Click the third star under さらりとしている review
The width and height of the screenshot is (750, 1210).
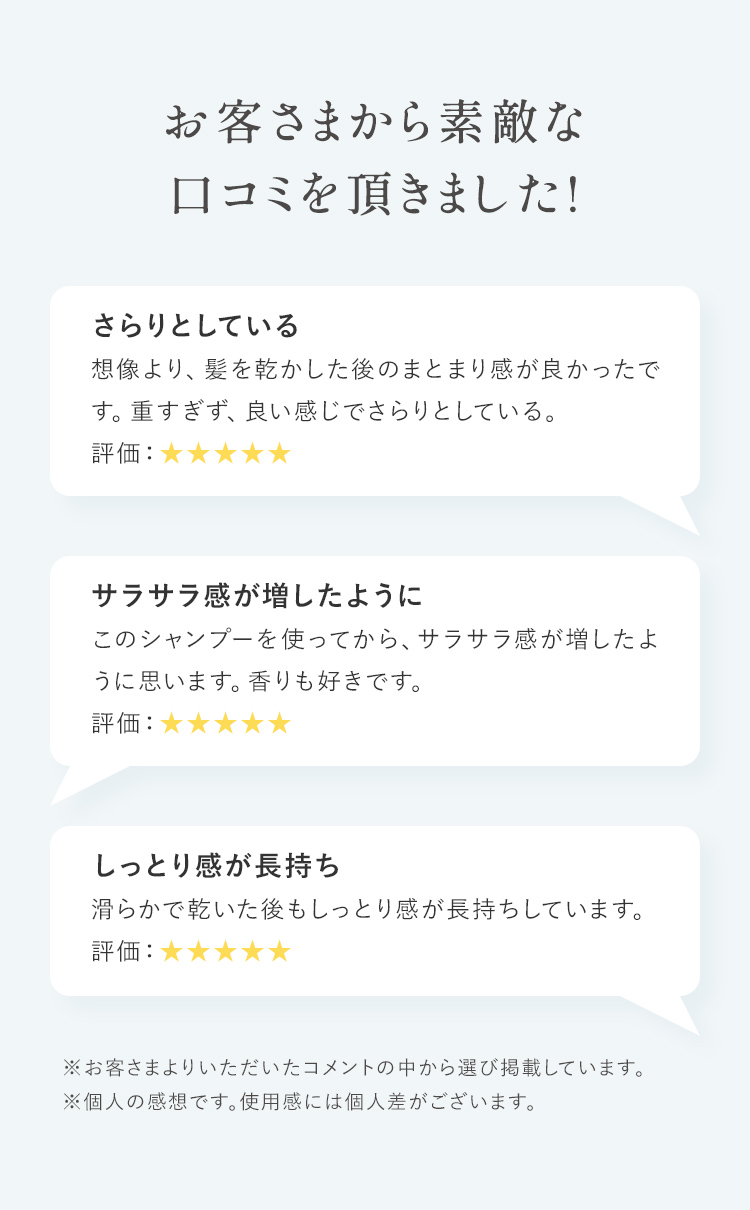[x=225, y=454]
